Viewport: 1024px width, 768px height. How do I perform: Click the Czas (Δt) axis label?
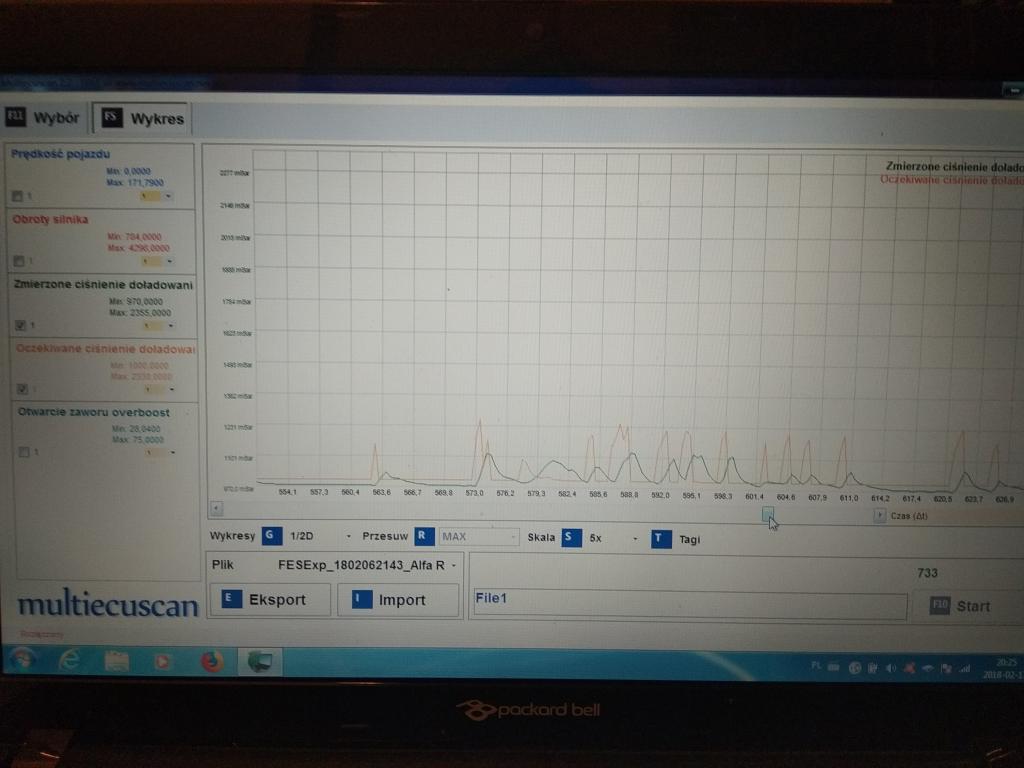click(908, 516)
